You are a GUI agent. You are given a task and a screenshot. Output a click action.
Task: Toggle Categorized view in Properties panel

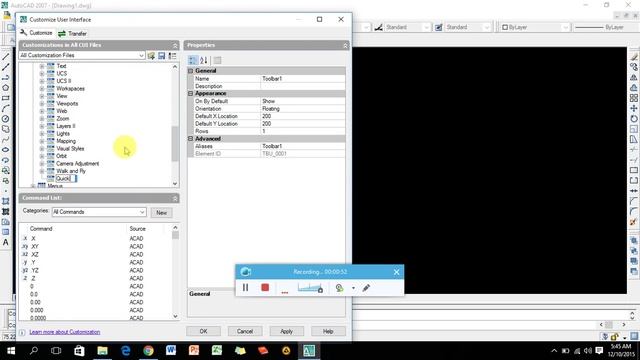193,60
